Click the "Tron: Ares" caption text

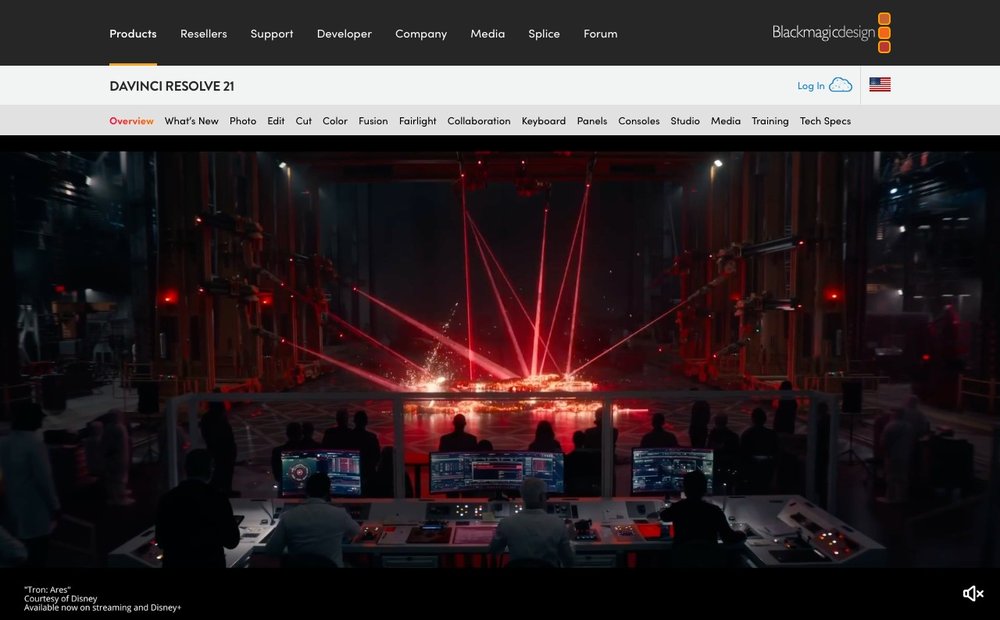[47, 590]
